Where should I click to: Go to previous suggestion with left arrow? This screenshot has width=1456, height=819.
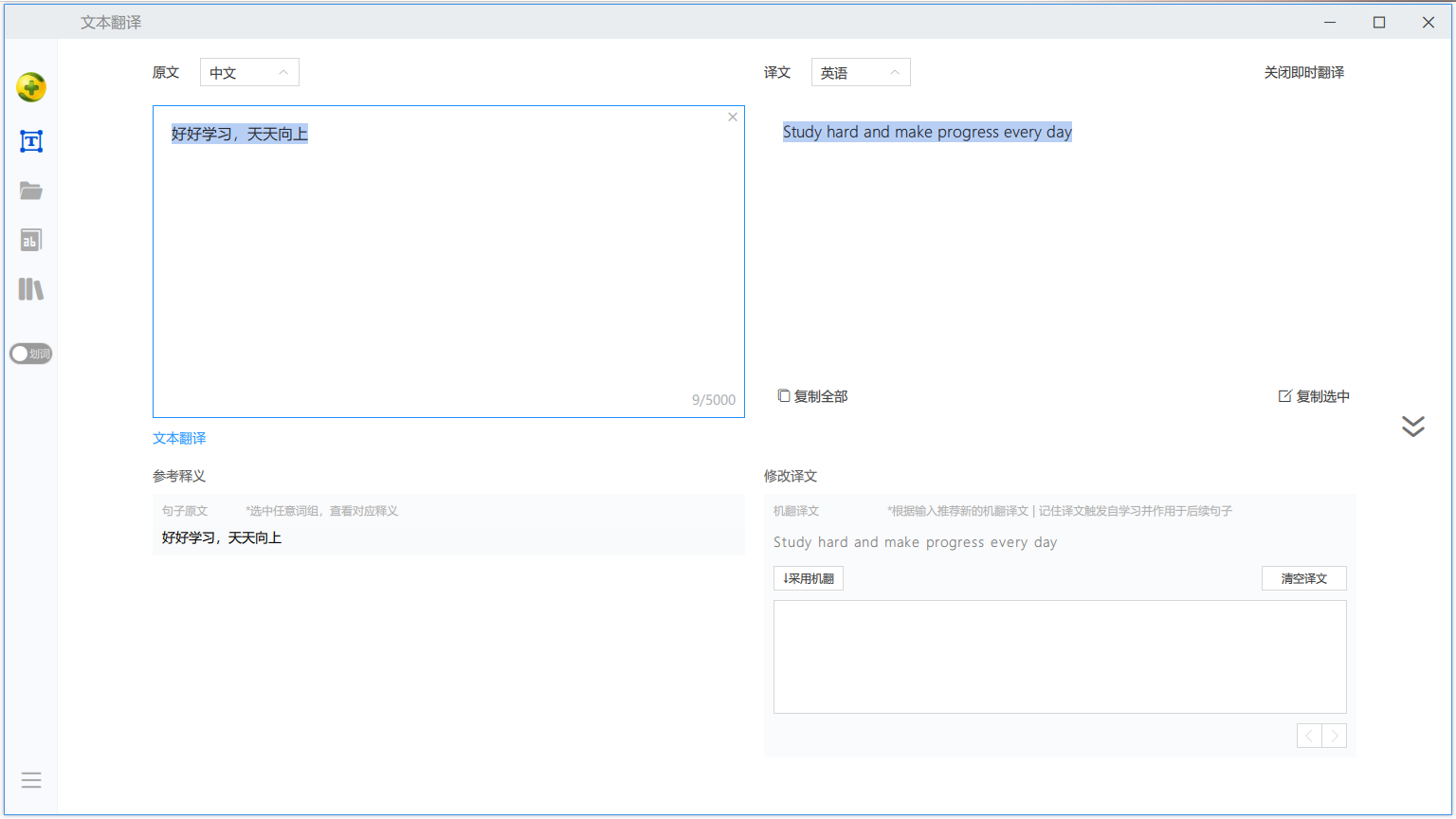[x=1310, y=736]
